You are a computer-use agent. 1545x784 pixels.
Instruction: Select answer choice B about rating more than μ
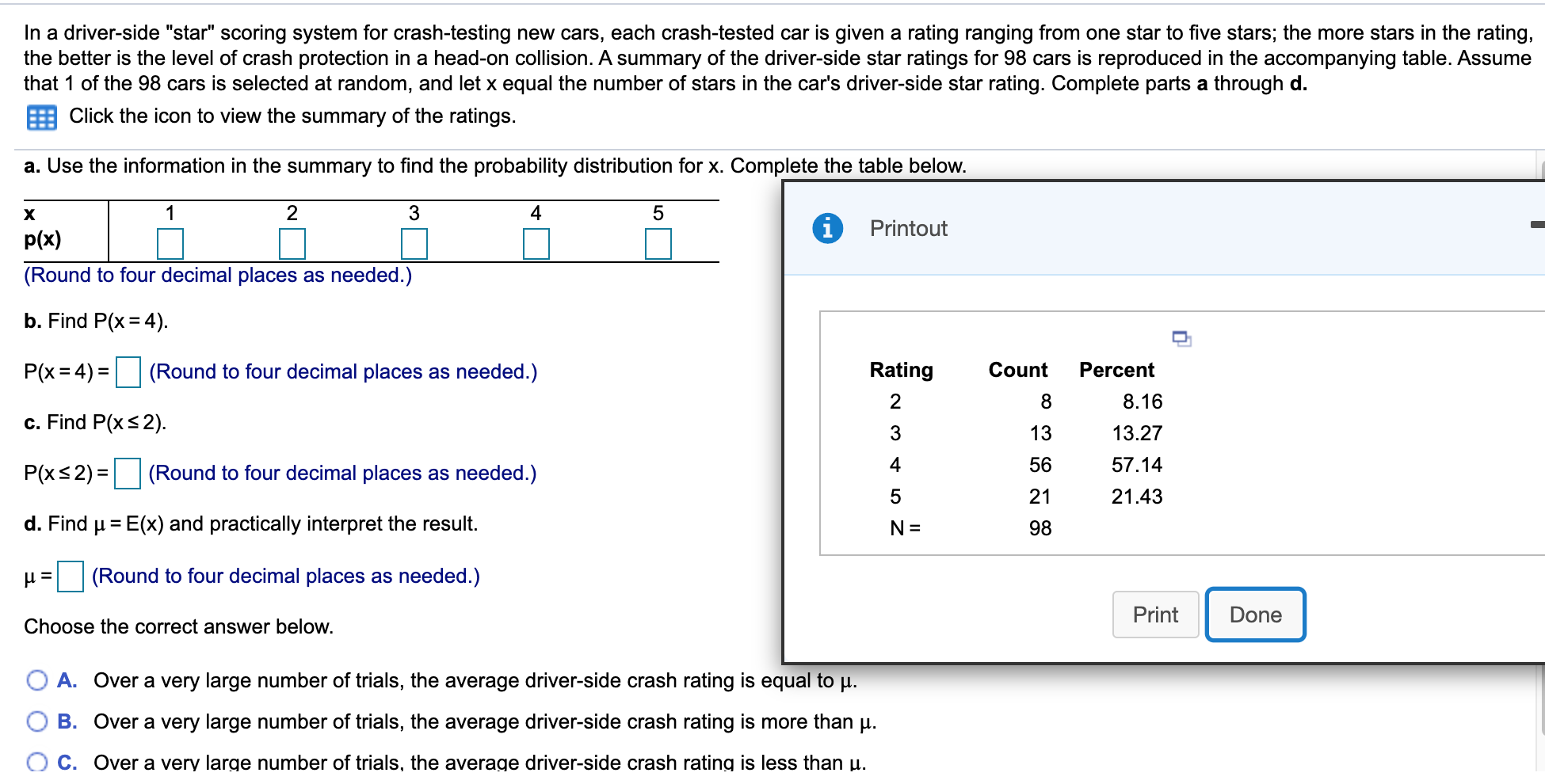point(36,721)
